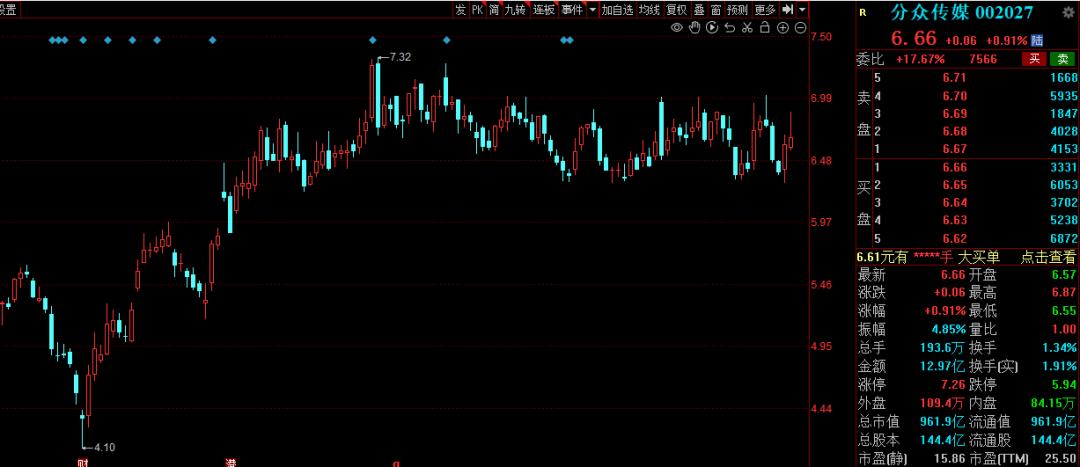The height and width of the screenshot is (467, 1080).
Task: Click the 7.50 price axis label
Action: click(x=822, y=37)
